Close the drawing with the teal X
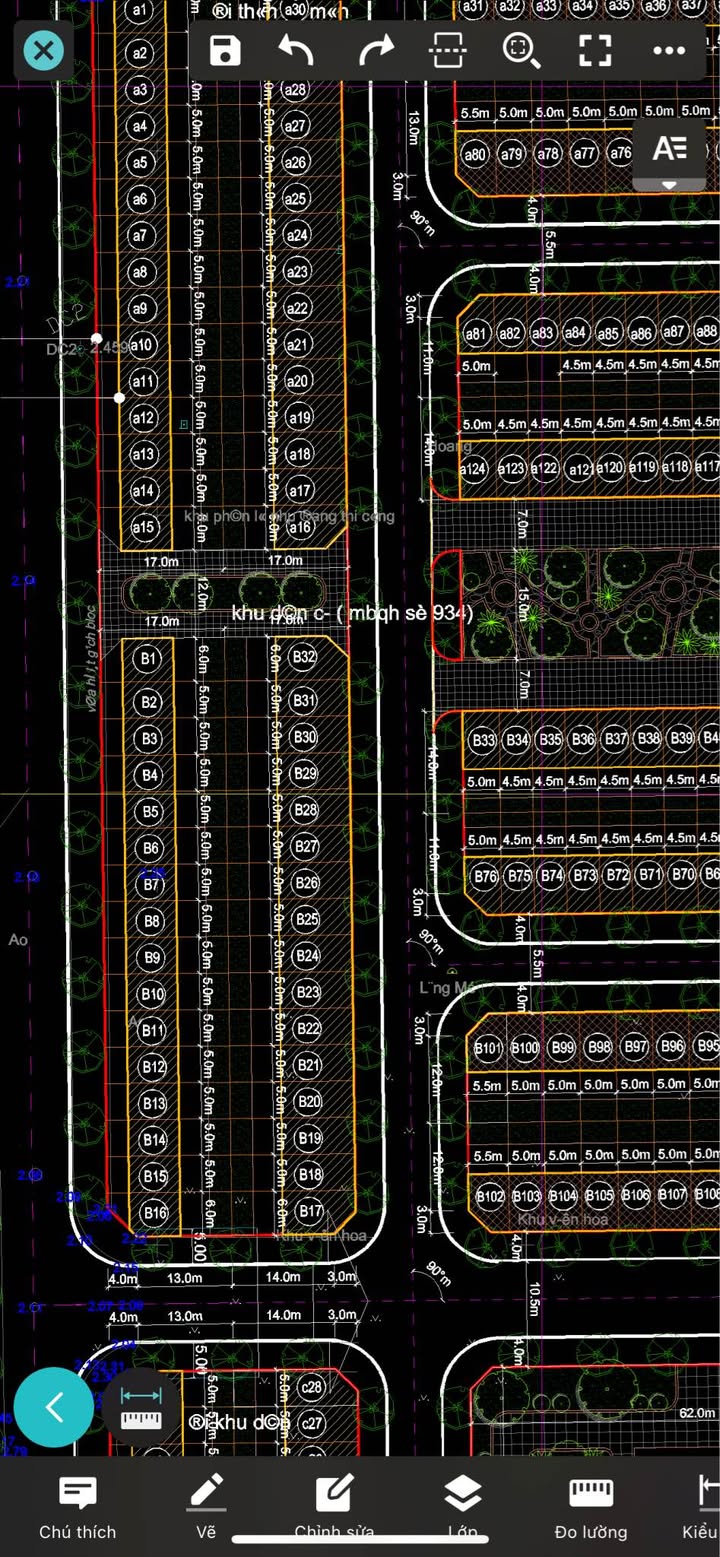 44,50
